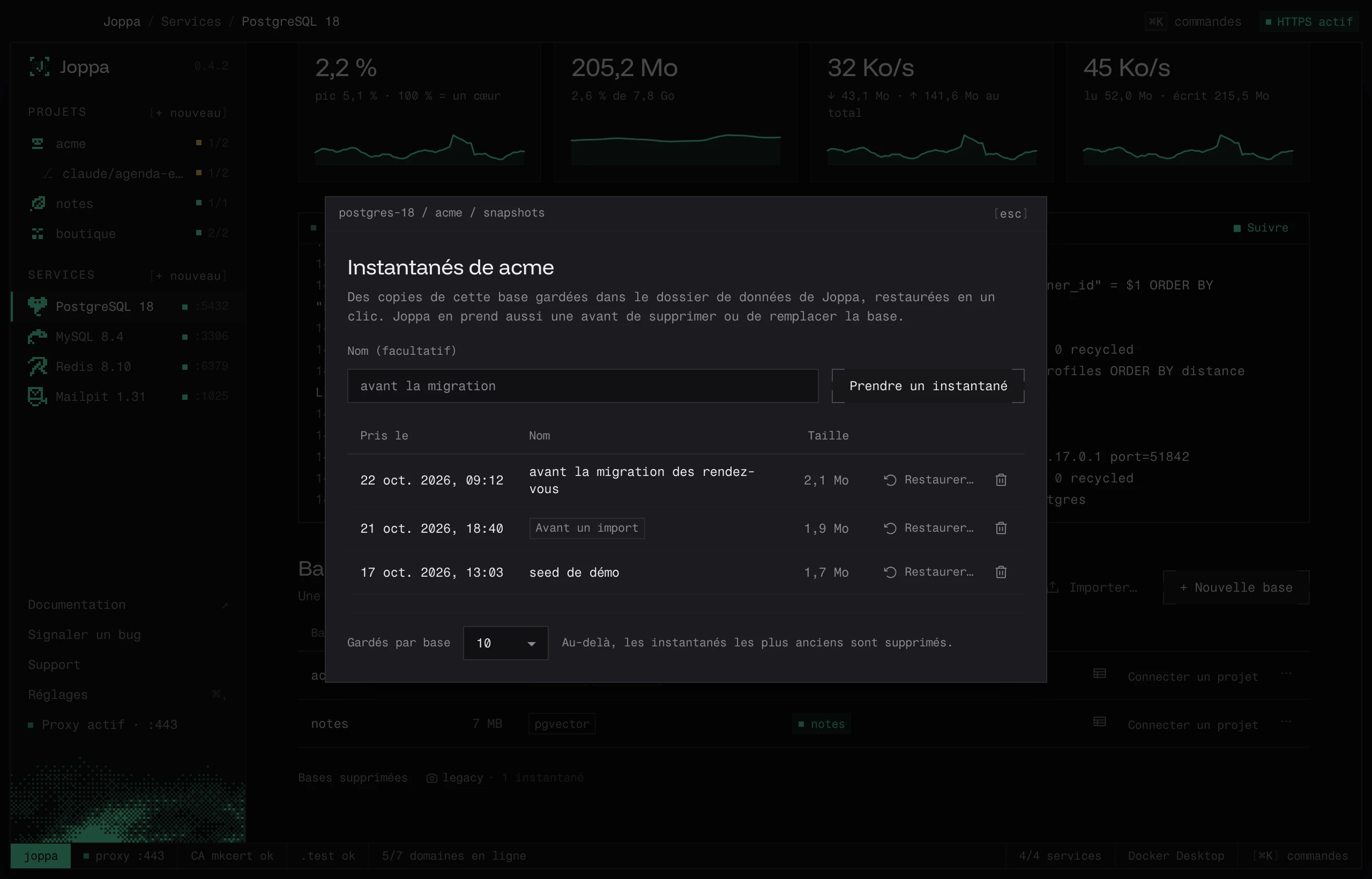Open the Documentation link
This screenshot has height=879, width=1372.
(x=128, y=605)
